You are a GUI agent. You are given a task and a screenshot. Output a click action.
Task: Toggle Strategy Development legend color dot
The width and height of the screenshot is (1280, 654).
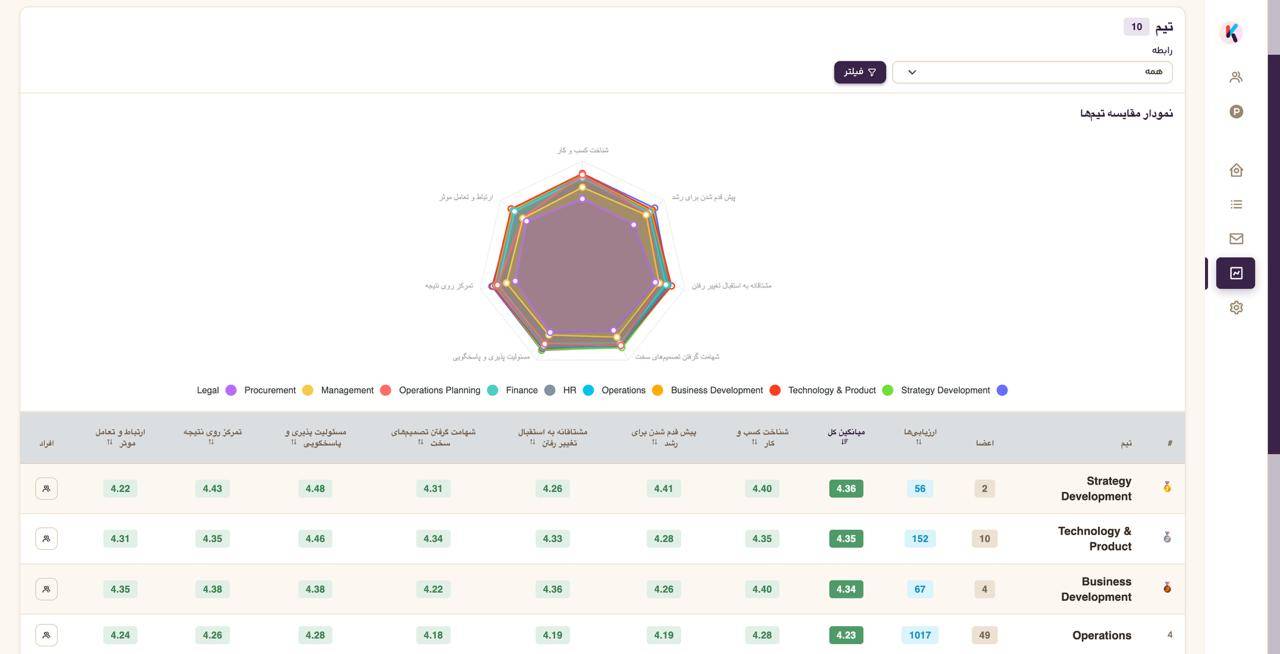[1002, 390]
